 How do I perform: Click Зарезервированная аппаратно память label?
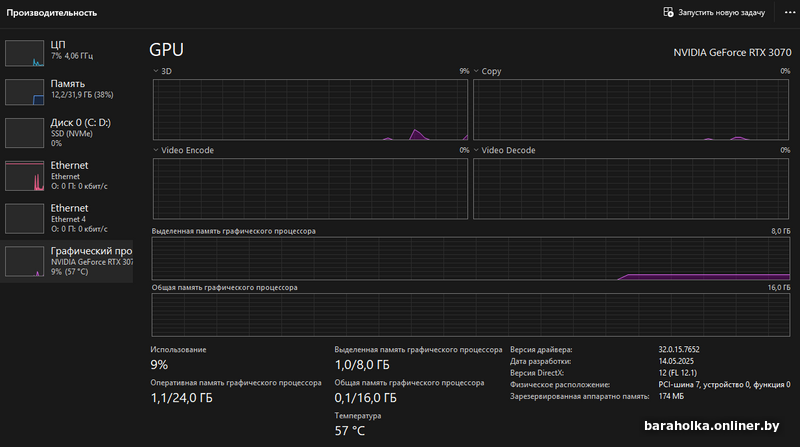pyautogui.click(x=580, y=396)
